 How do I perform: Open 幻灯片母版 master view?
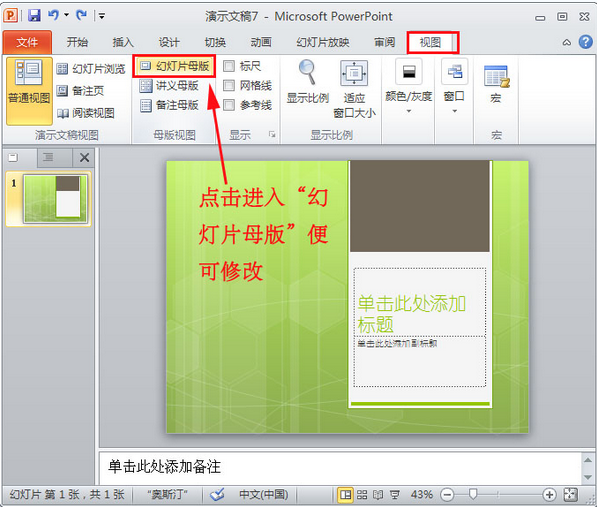click(x=174, y=66)
